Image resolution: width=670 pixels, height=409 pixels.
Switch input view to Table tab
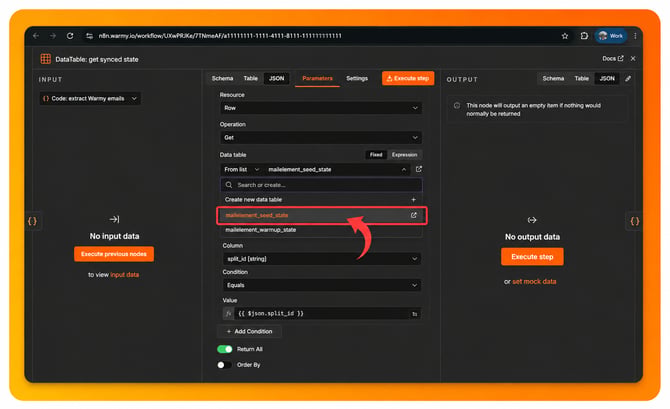point(250,79)
